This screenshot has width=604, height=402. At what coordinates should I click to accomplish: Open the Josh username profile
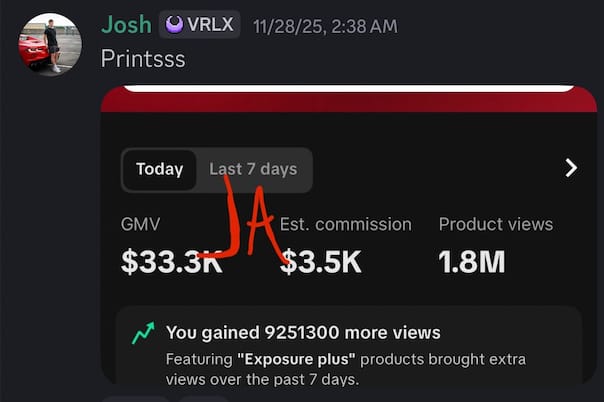click(x=126, y=24)
